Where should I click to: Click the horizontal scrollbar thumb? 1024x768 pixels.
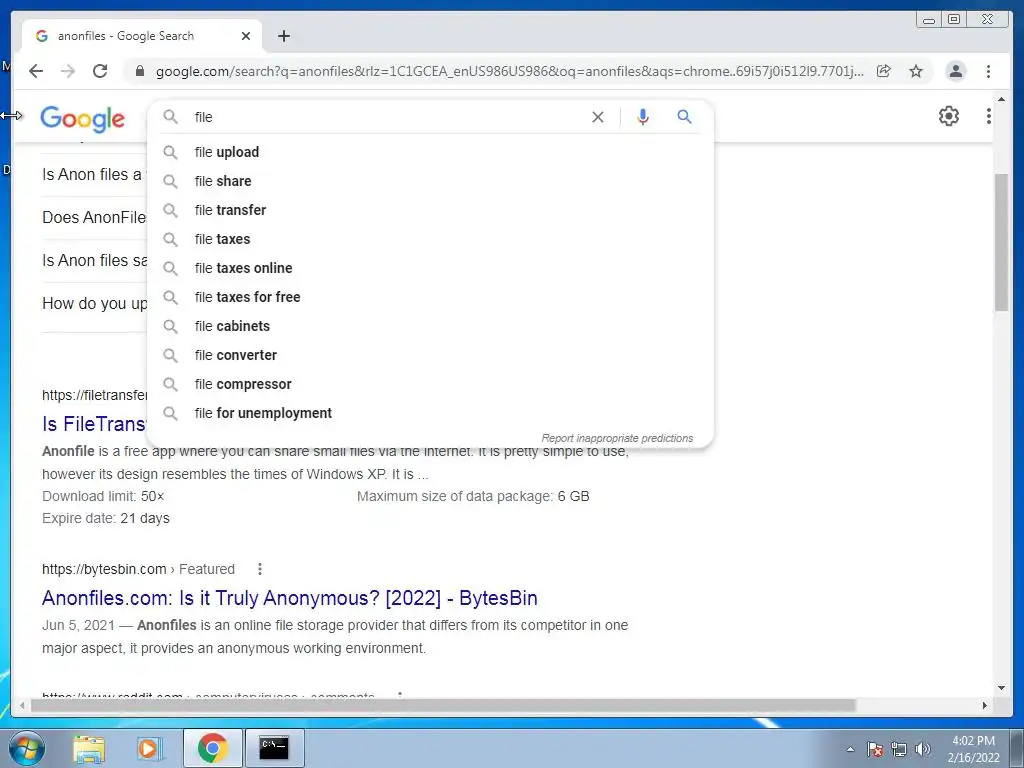pyautogui.click(x=443, y=705)
